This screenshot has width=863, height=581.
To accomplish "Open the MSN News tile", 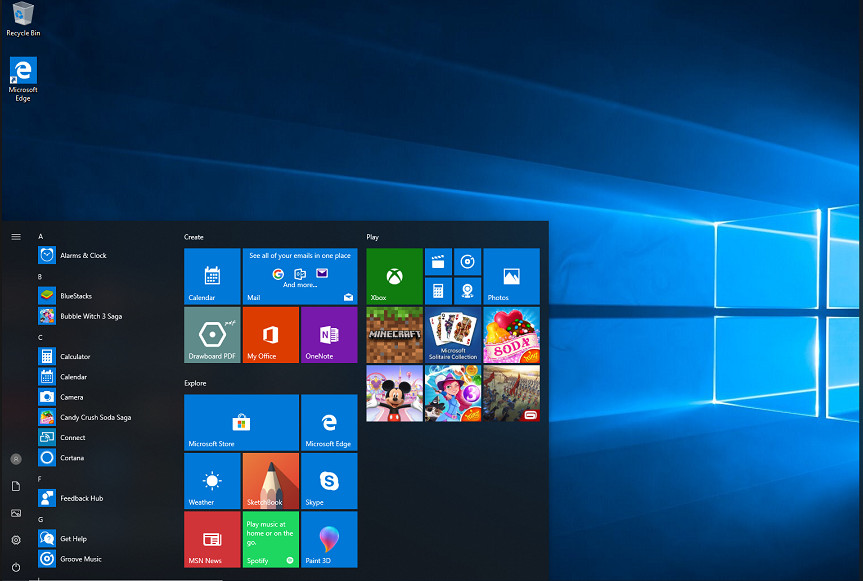I will 212,539.
